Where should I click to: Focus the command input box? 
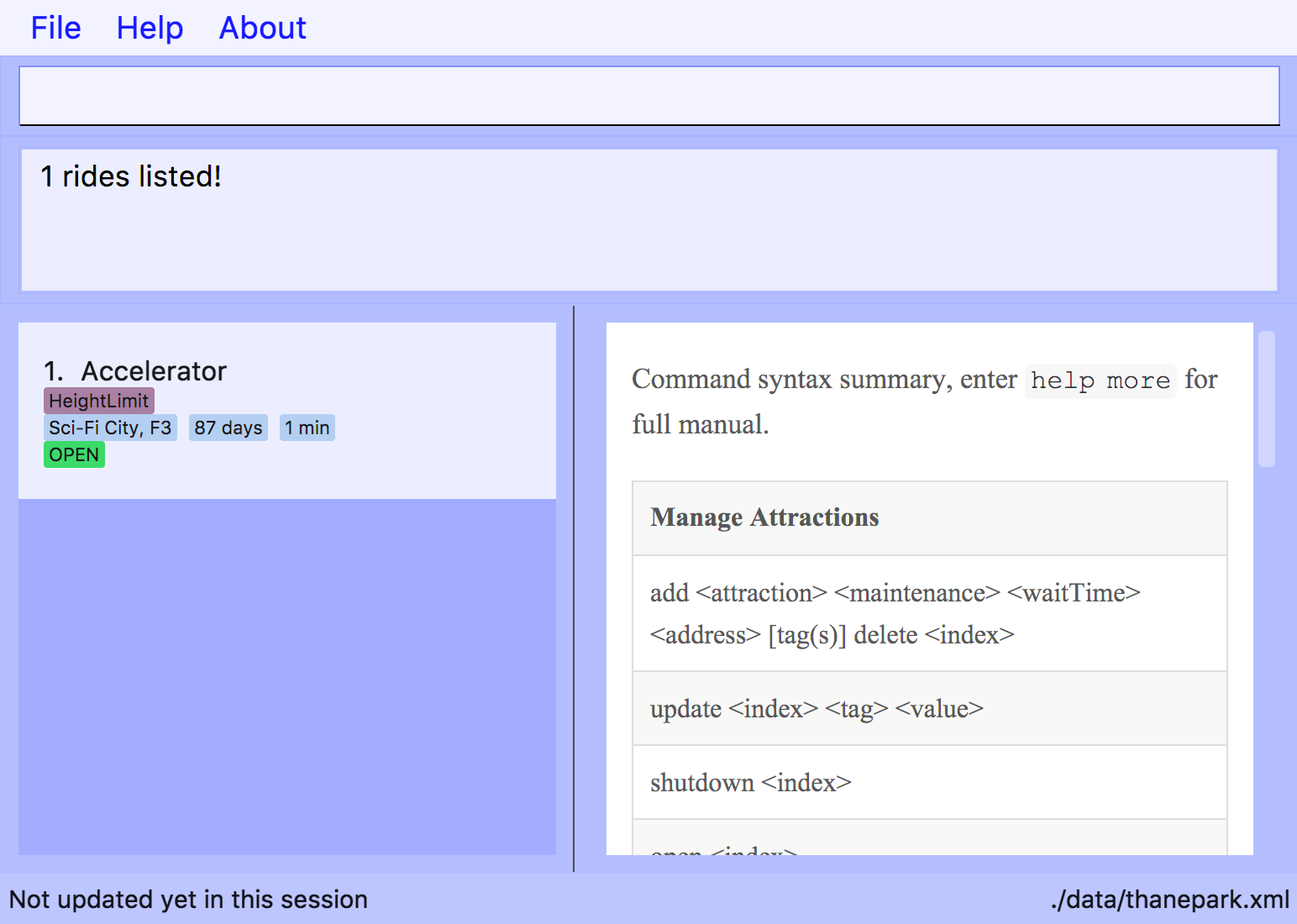(x=648, y=96)
